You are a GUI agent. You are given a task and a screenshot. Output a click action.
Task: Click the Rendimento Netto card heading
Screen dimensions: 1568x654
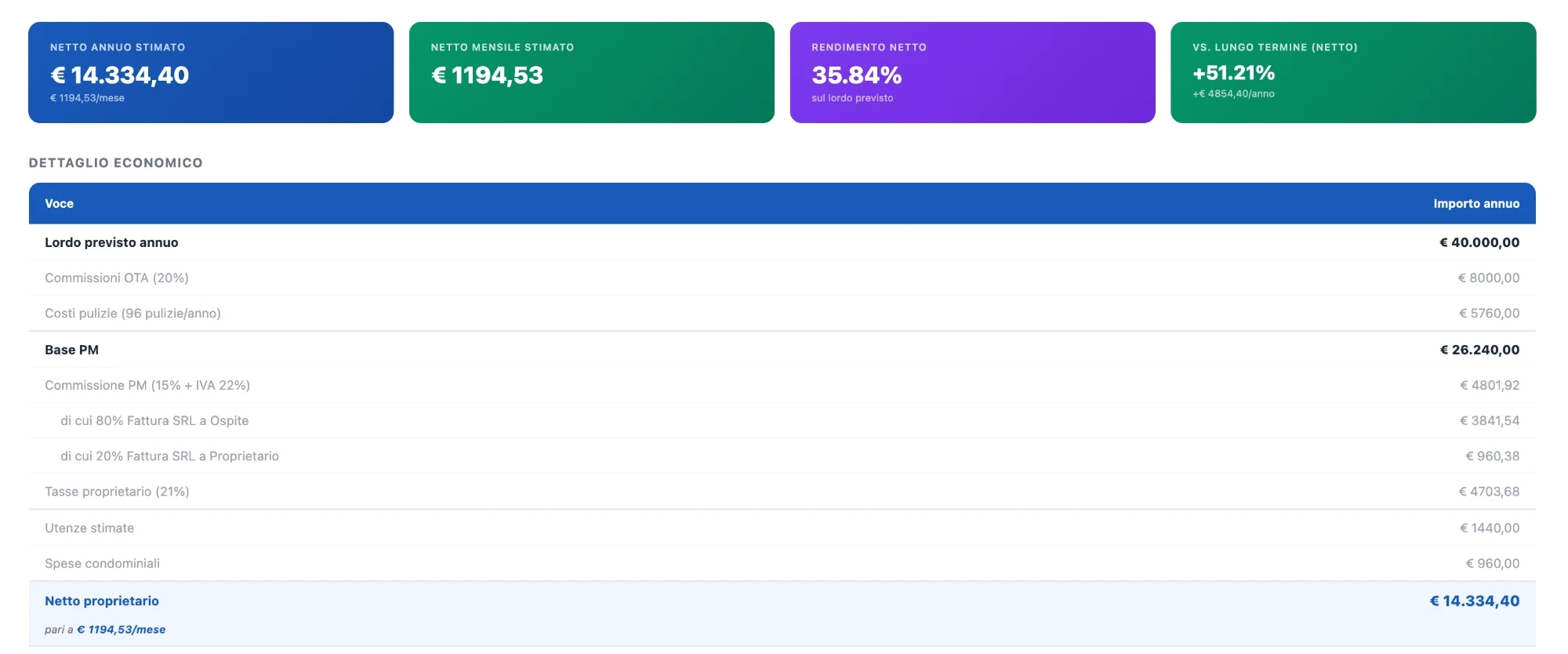tap(869, 47)
